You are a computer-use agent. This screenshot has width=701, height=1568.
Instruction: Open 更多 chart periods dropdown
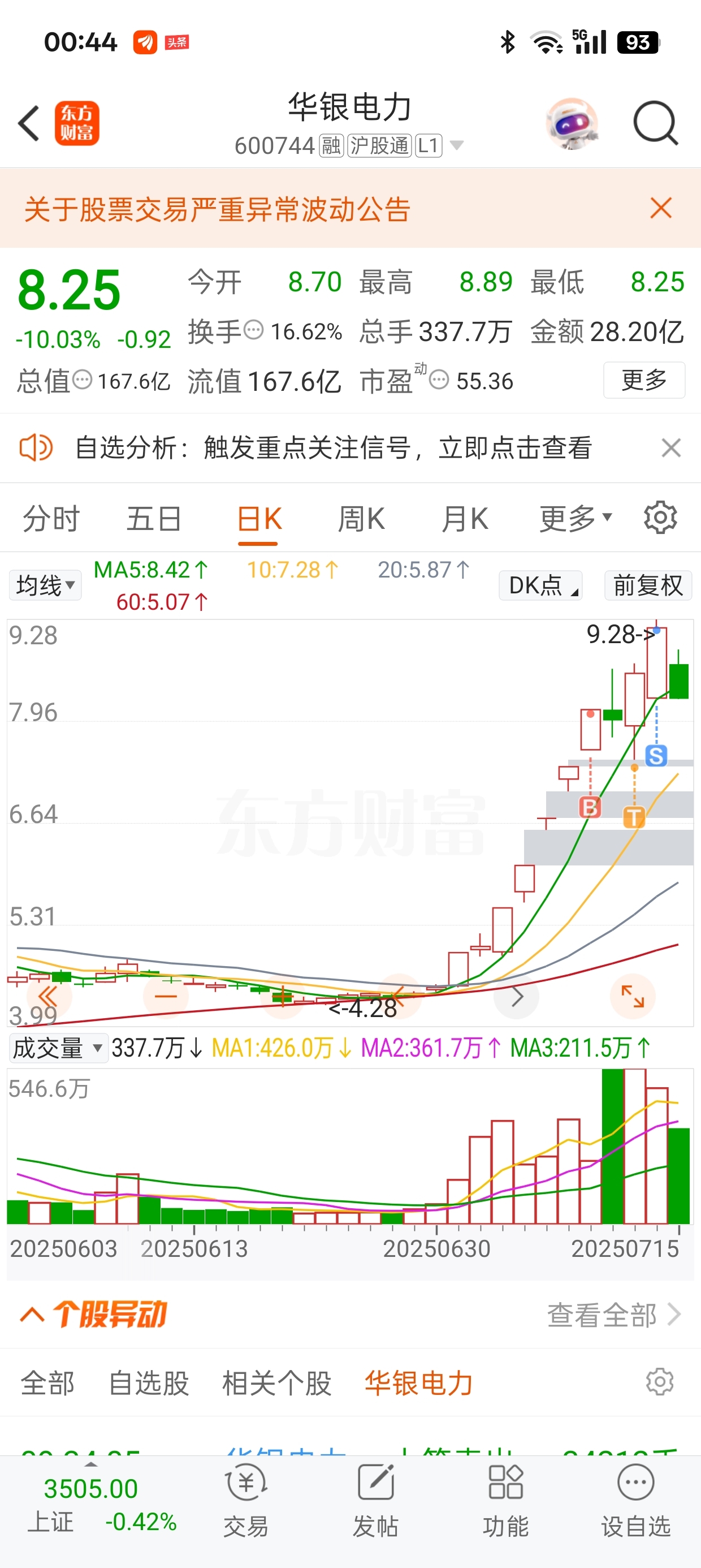[575, 519]
